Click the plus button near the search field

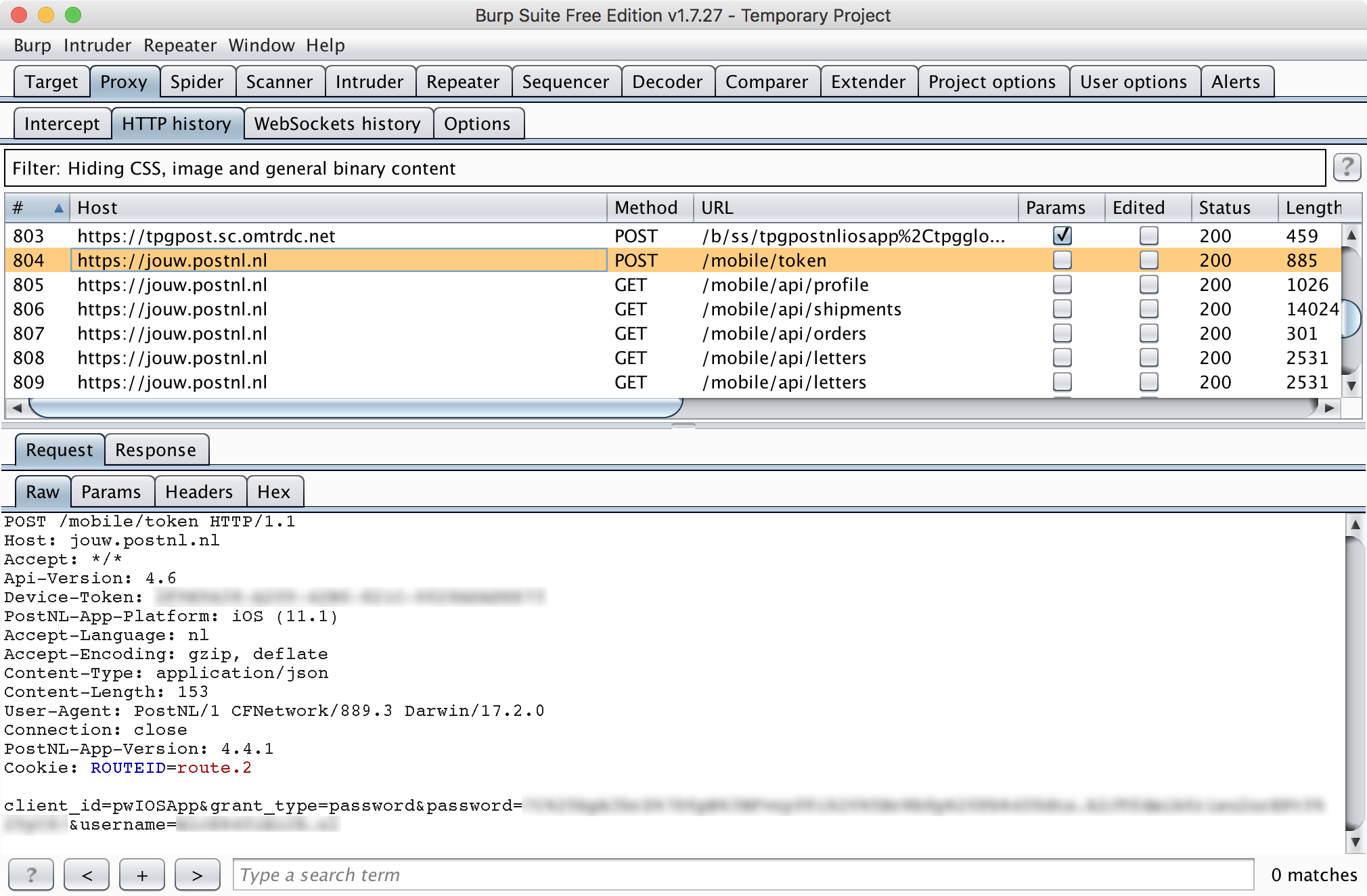[x=141, y=874]
